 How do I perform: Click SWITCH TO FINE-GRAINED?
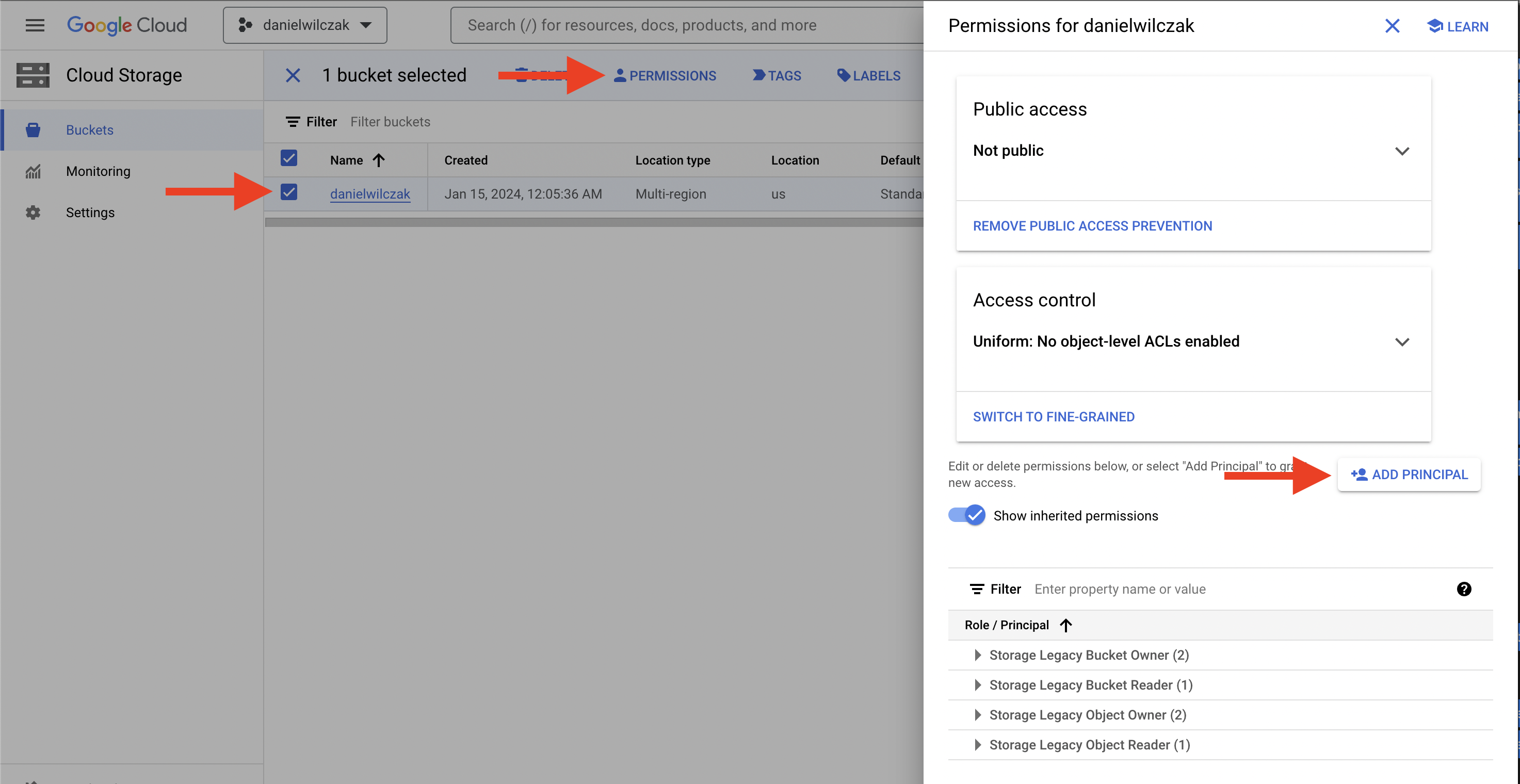[1053, 417]
